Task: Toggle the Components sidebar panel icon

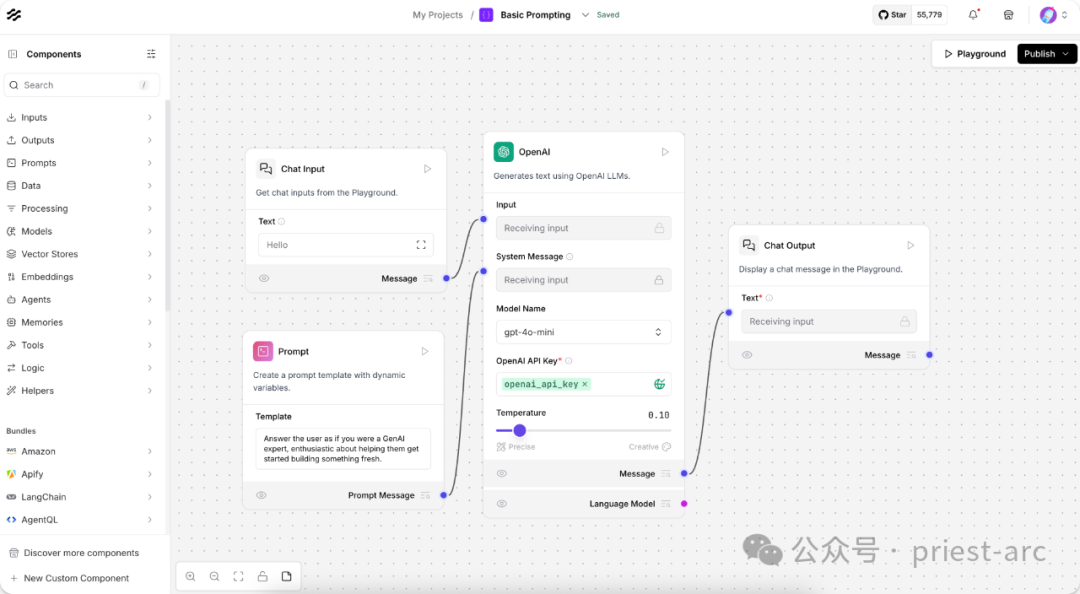Action: click(x=12, y=54)
